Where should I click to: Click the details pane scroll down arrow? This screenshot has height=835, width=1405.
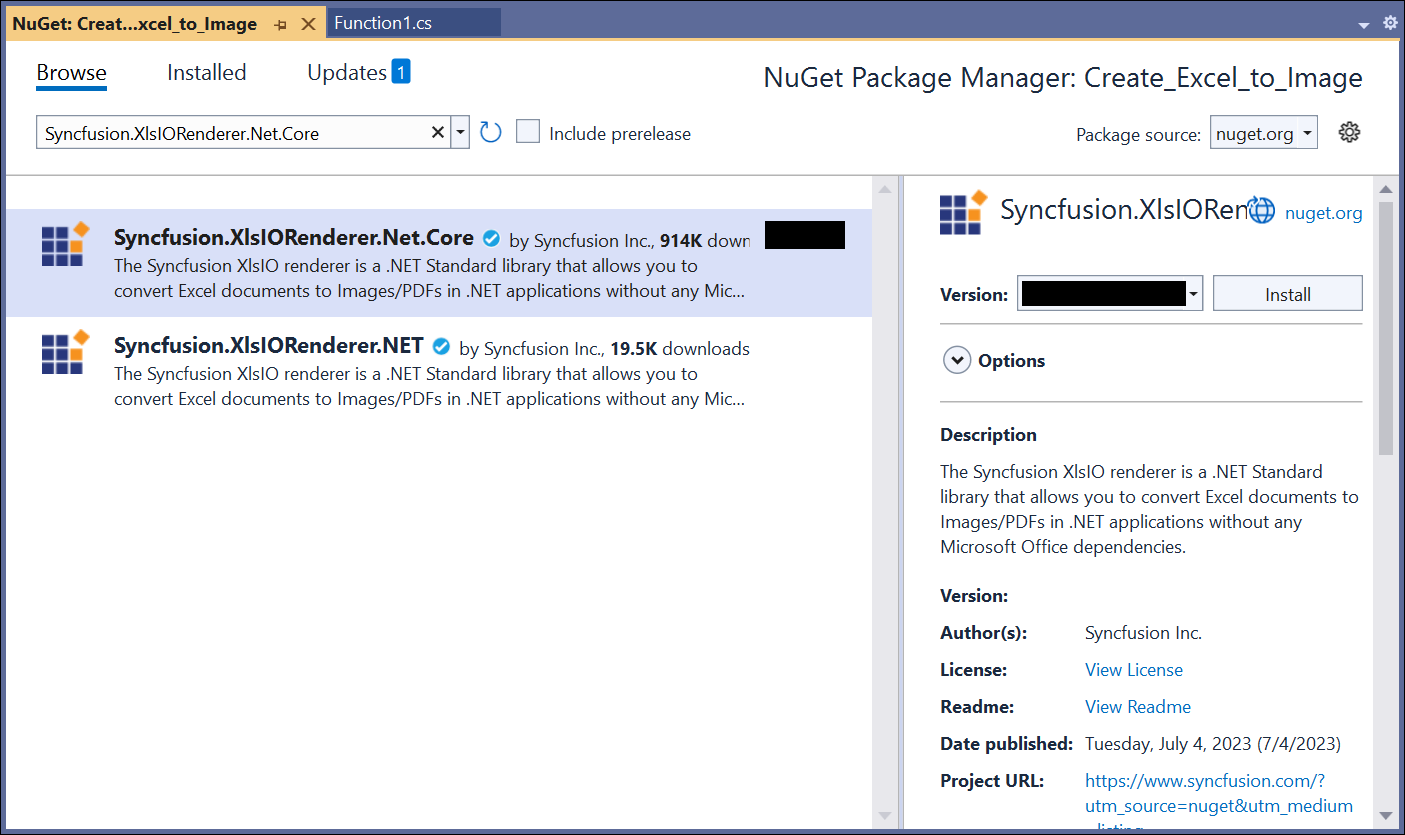(x=1385, y=815)
